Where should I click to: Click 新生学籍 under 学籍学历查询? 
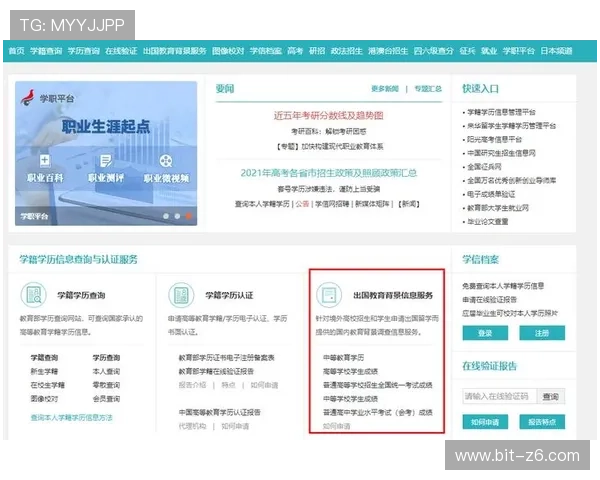coord(44,371)
